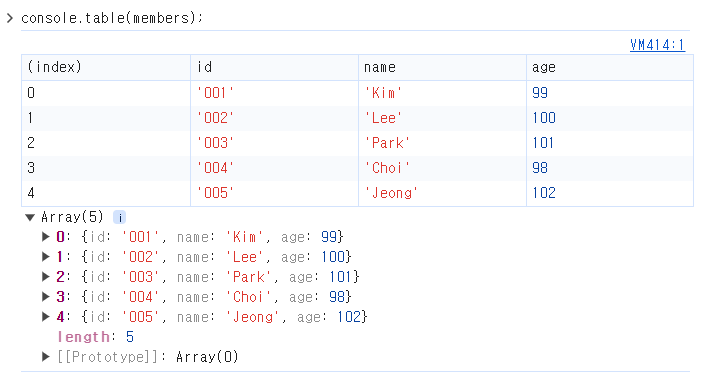Select the '002' id cell

coord(274,118)
